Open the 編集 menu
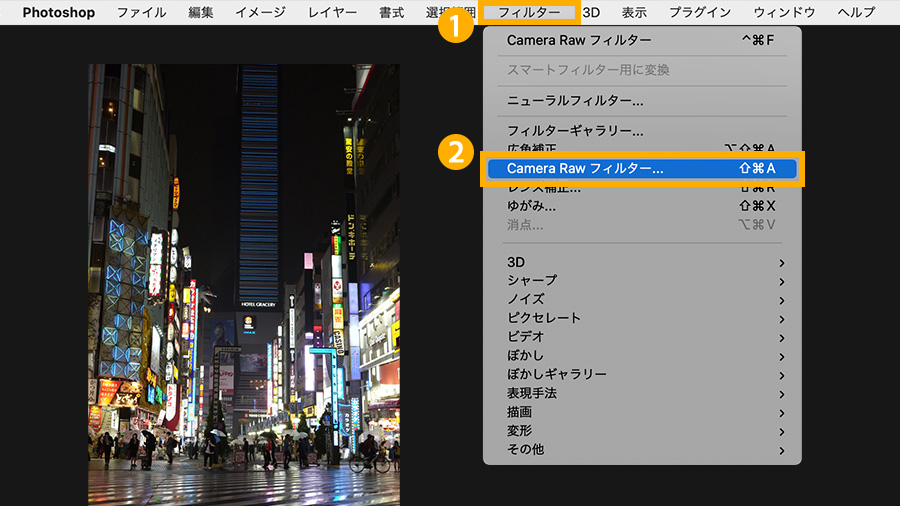 [x=200, y=12]
